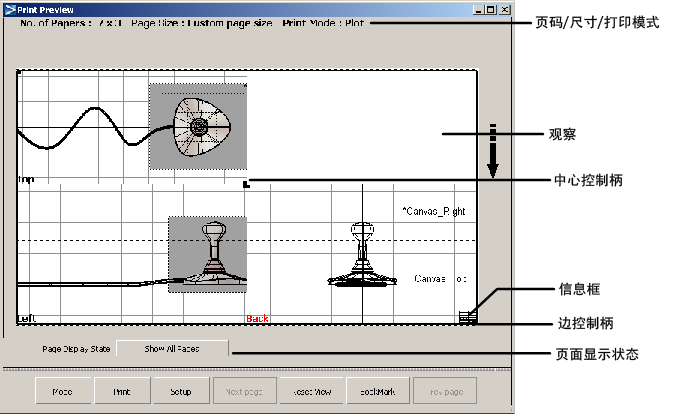
Task: Minimize the Print Preview window
Action: pyautogui.click(x=478, y=9)
